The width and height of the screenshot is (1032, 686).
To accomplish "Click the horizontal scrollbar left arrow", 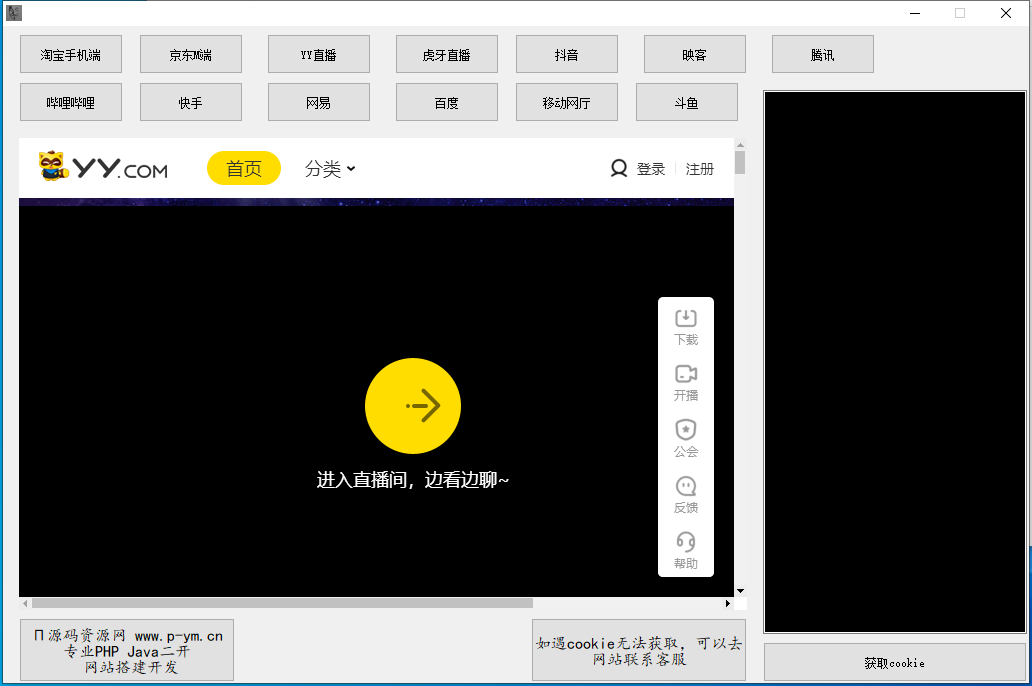I will (25, 603).
